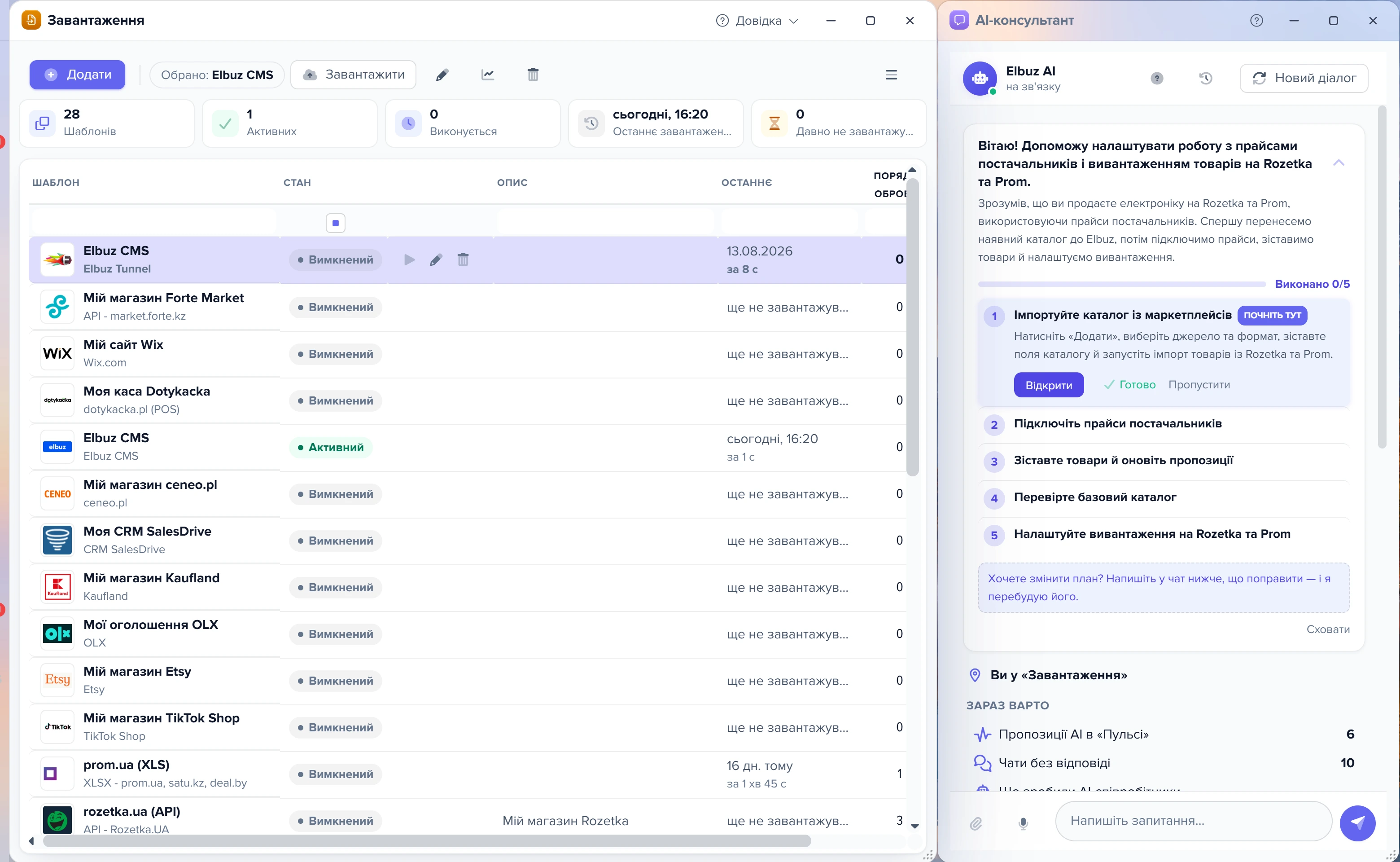Open help icon in the AI-консультант title bar
The height and width of the screenshot is (862, 1400).
[x=1256, y=21]
